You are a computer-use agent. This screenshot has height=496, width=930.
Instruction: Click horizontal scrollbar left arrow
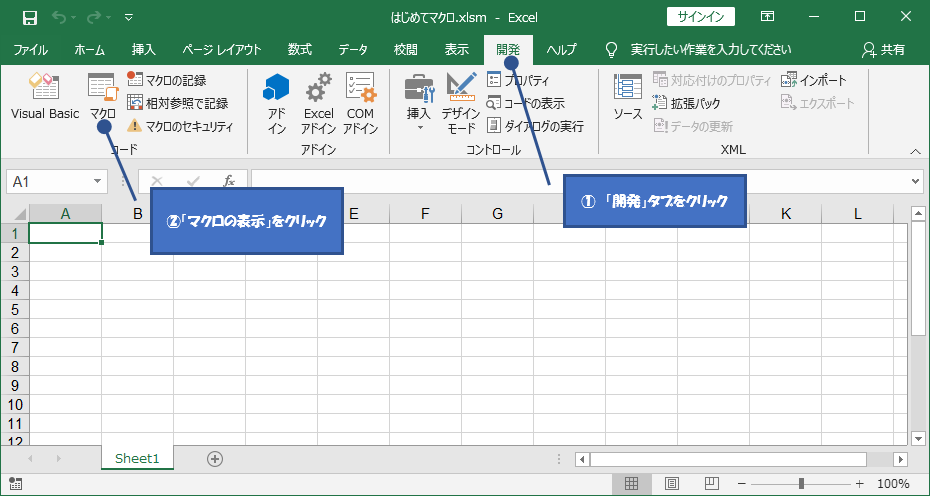(x=582, y=459)
